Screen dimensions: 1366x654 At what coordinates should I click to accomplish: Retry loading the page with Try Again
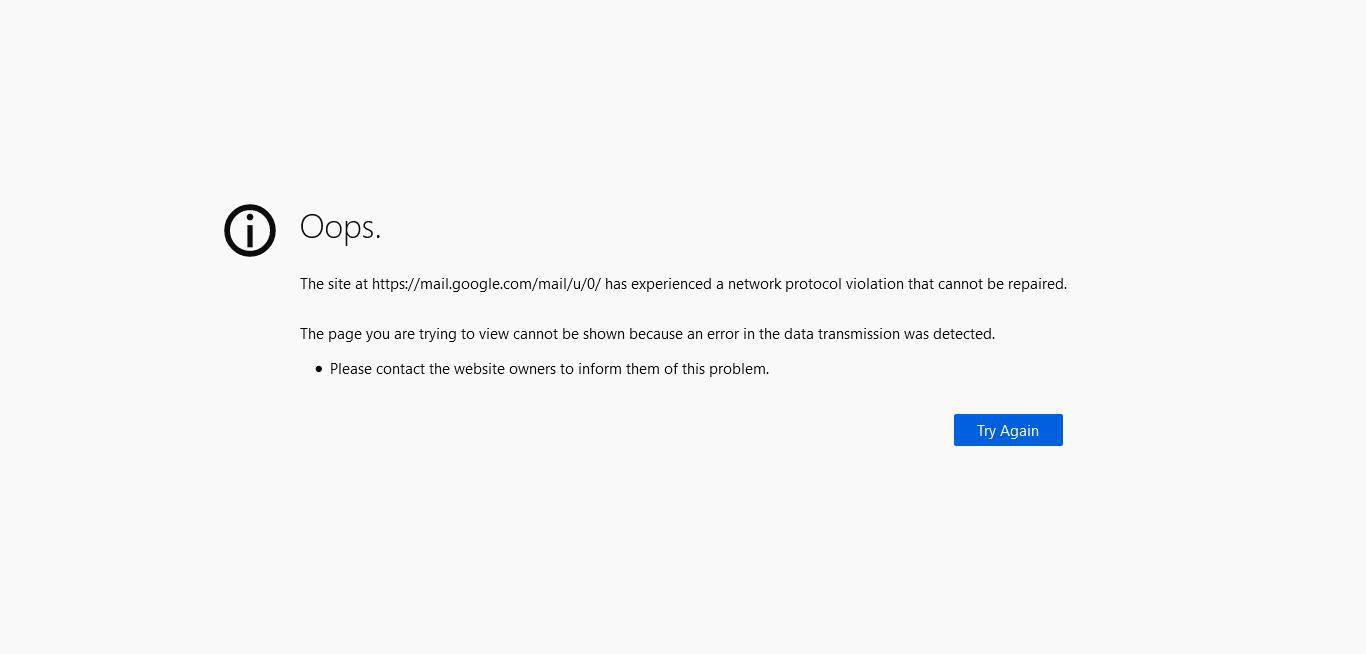[x=1007, y=430]
